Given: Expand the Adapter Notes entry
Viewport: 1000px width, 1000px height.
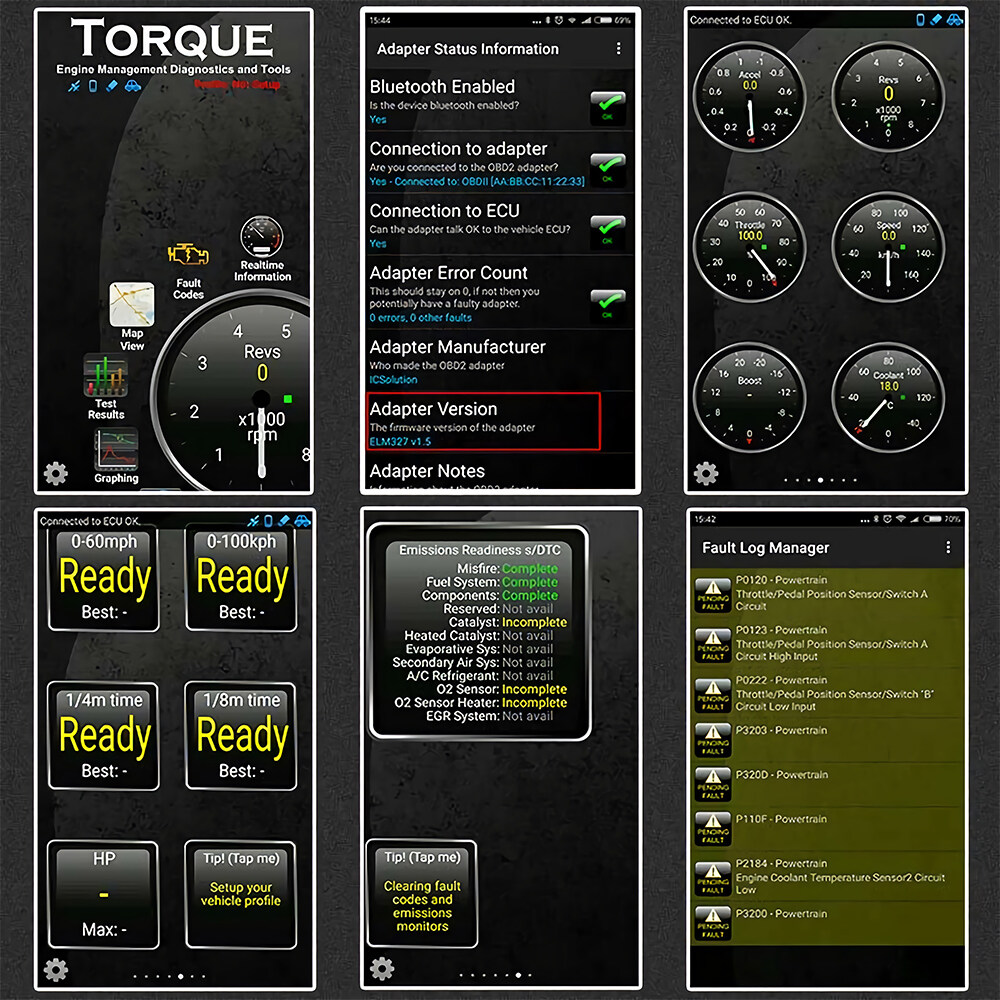Looking at the screenshot, I should [427, 471].
